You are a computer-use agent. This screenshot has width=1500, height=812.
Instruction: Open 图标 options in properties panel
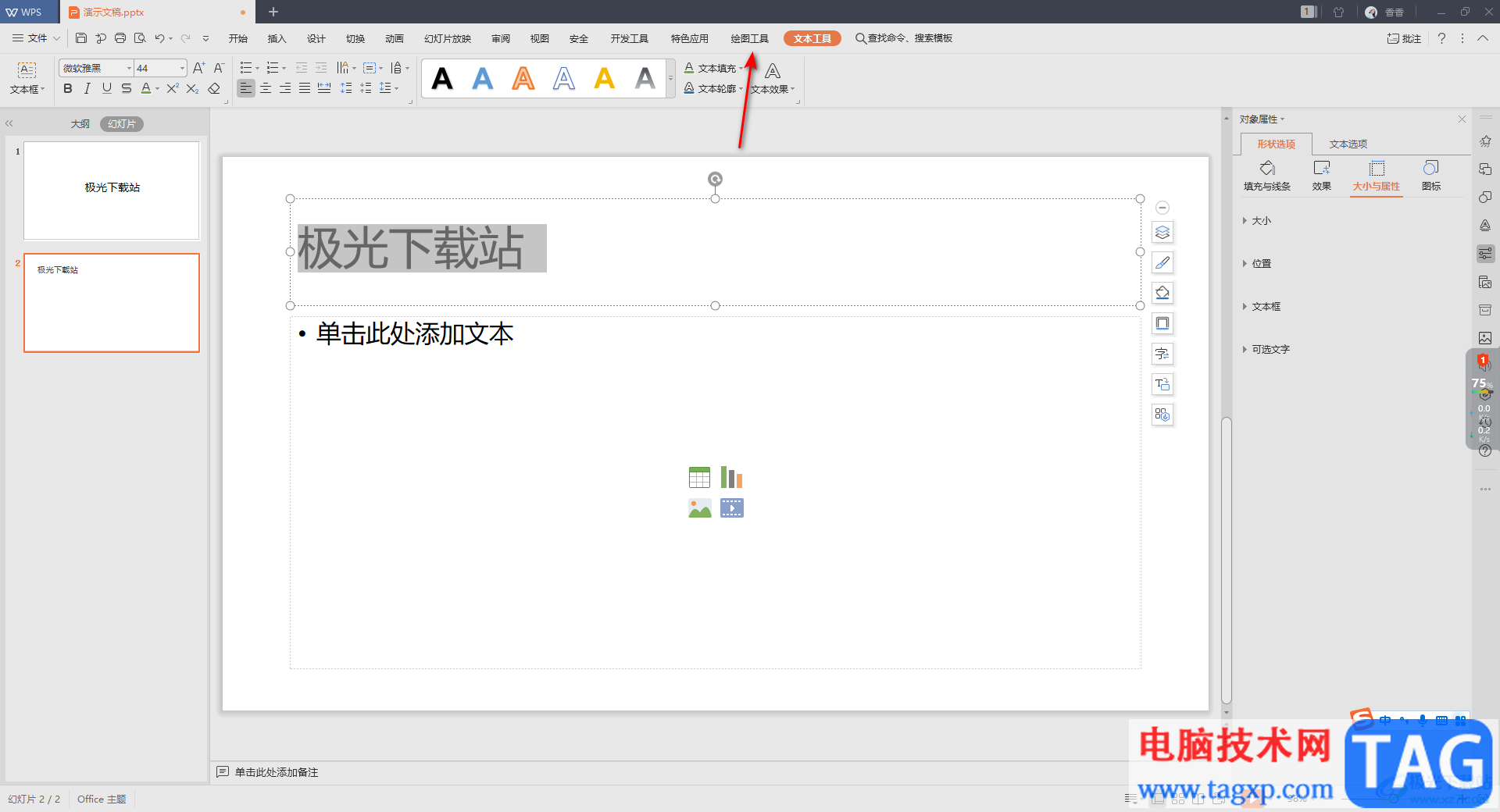(1431, 176)
